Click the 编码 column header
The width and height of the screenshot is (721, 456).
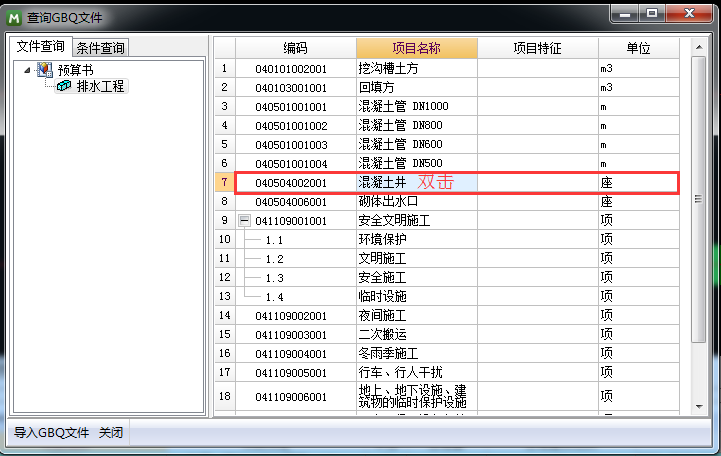pos(295,48)
